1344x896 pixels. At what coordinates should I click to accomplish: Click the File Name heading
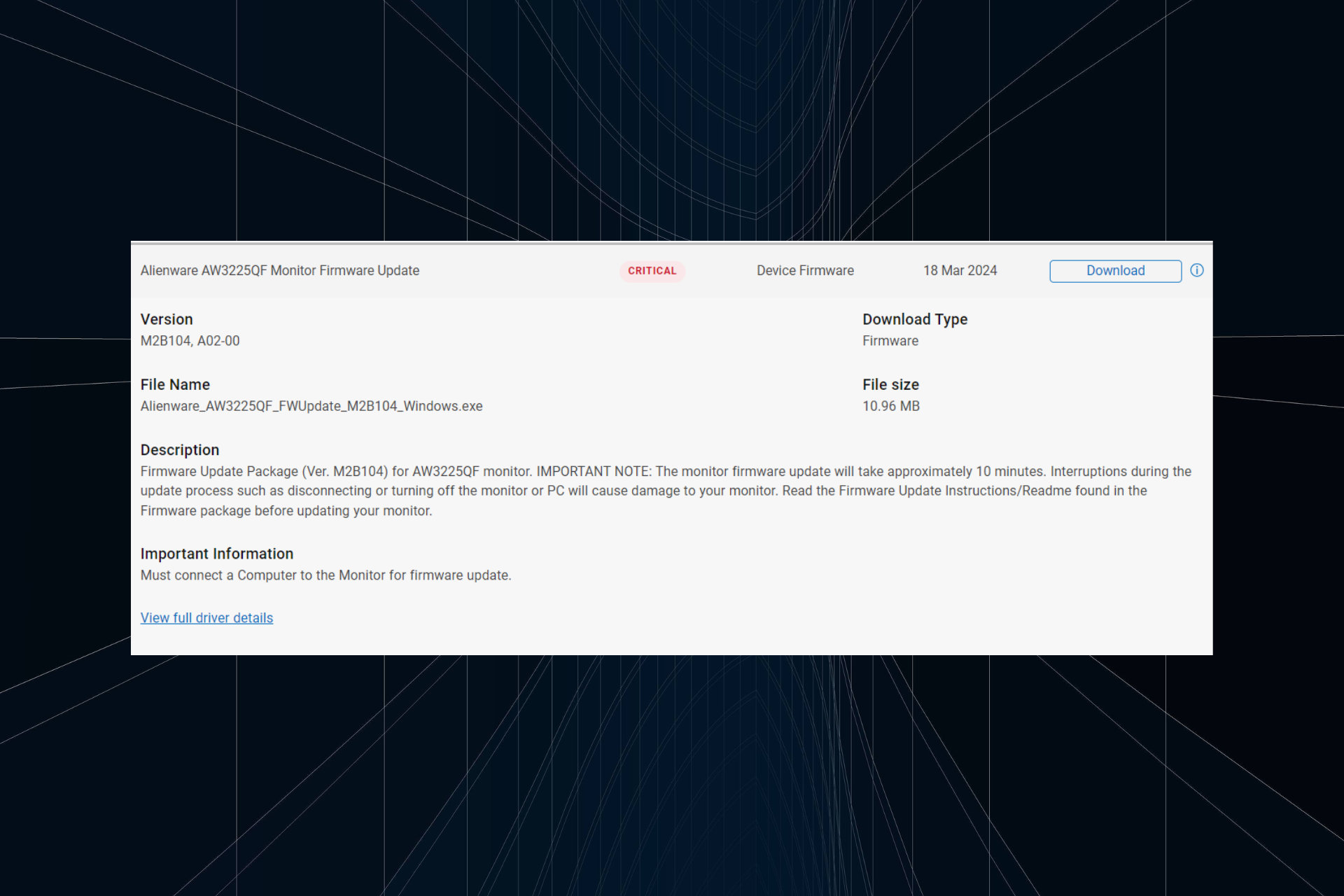pos(175,384)
